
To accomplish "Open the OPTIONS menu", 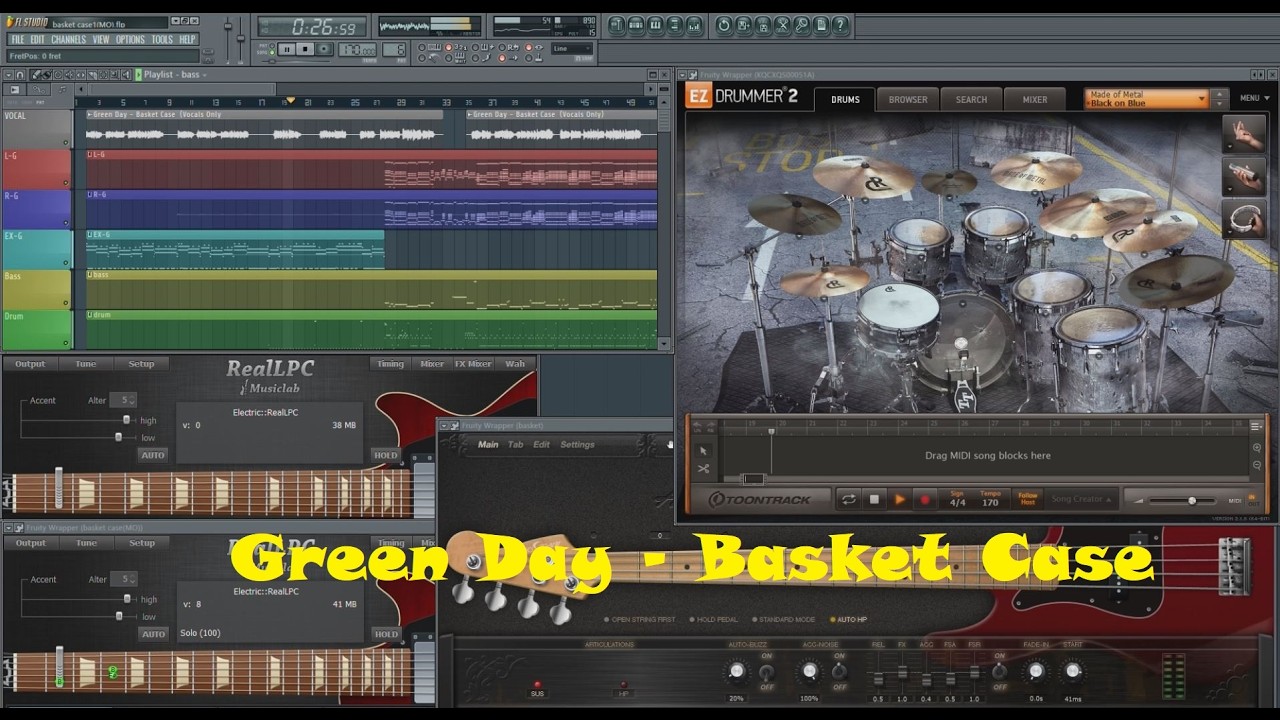I will coord(130,39).
